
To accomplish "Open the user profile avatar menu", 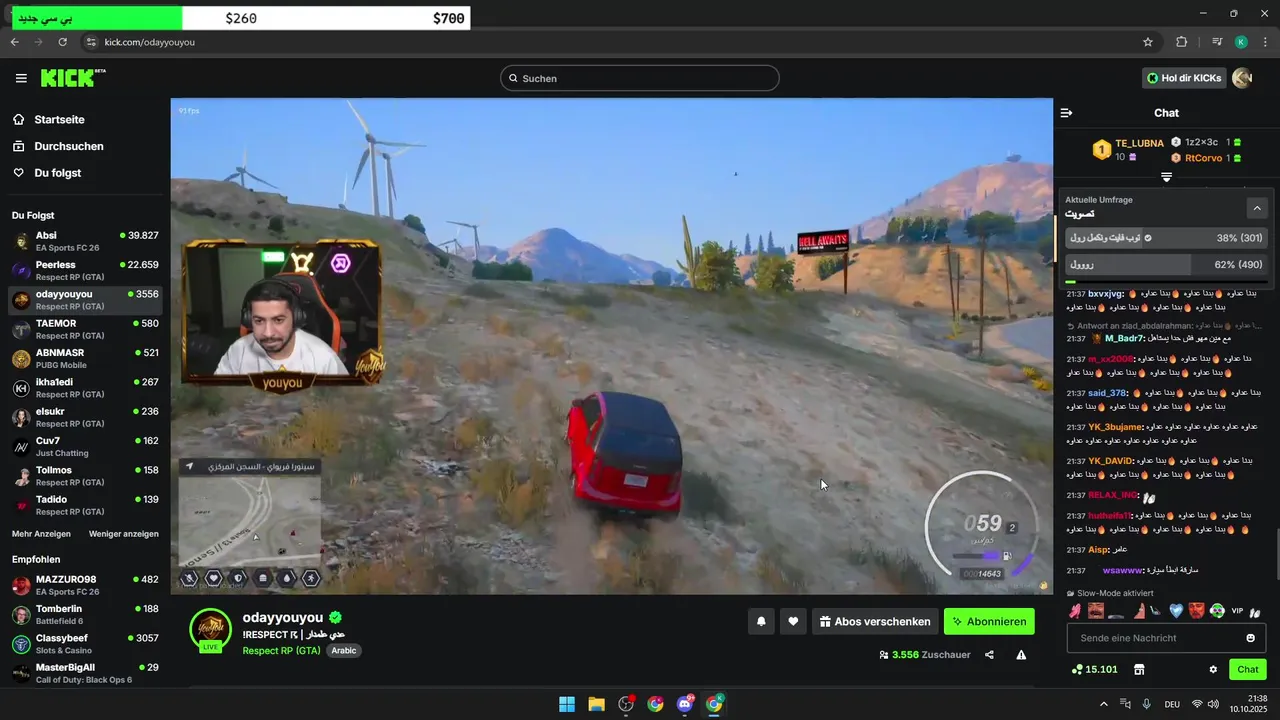I will click(1242, 78).
